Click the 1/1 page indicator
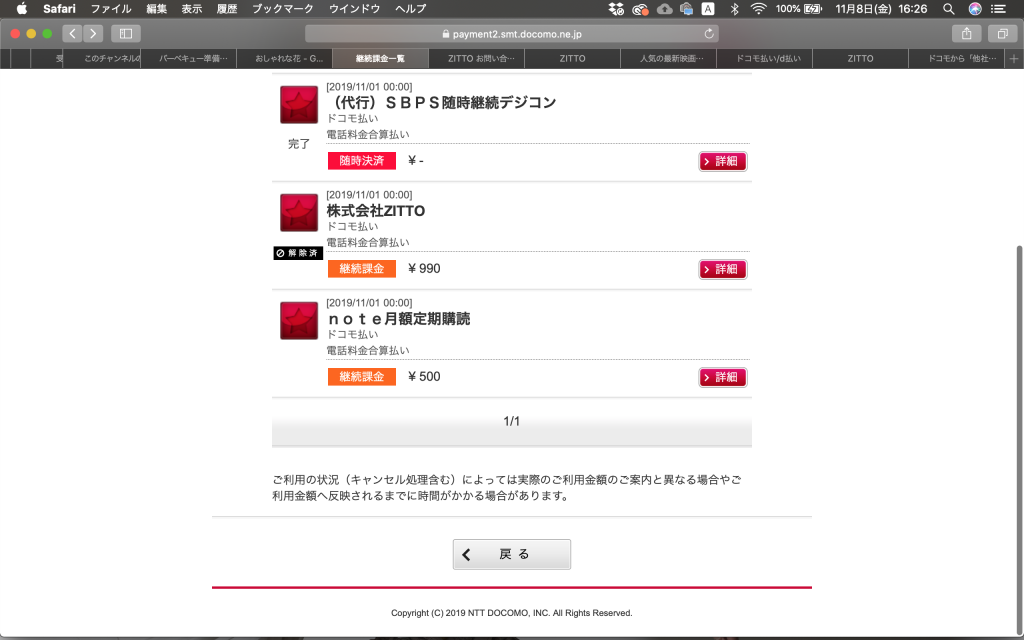This screenshot has height=640, width=1024. coord(512,421)
